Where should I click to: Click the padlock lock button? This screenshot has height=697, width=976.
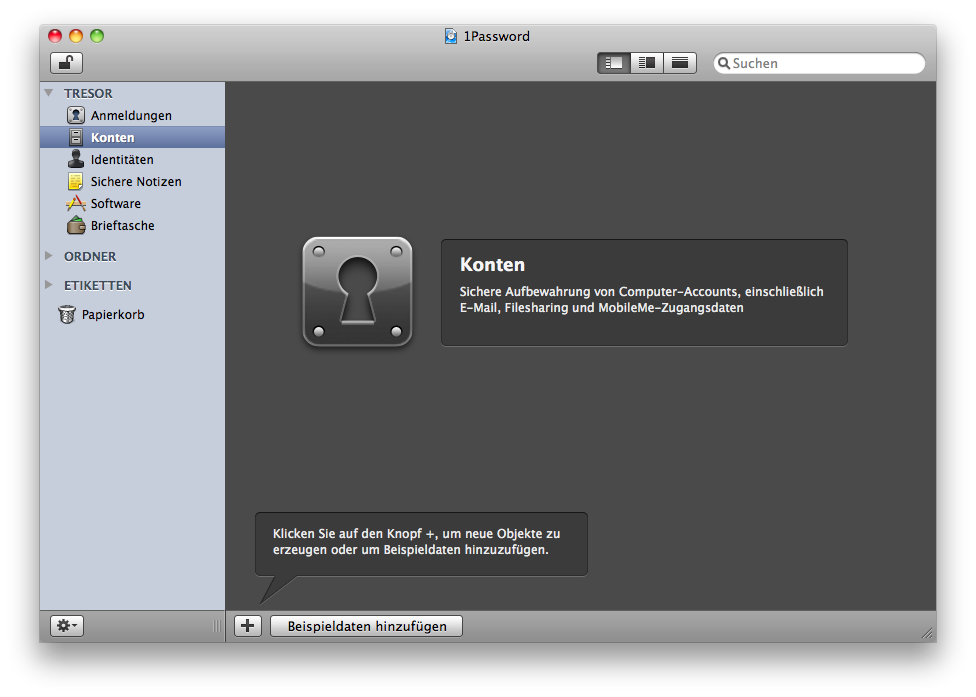66,63
